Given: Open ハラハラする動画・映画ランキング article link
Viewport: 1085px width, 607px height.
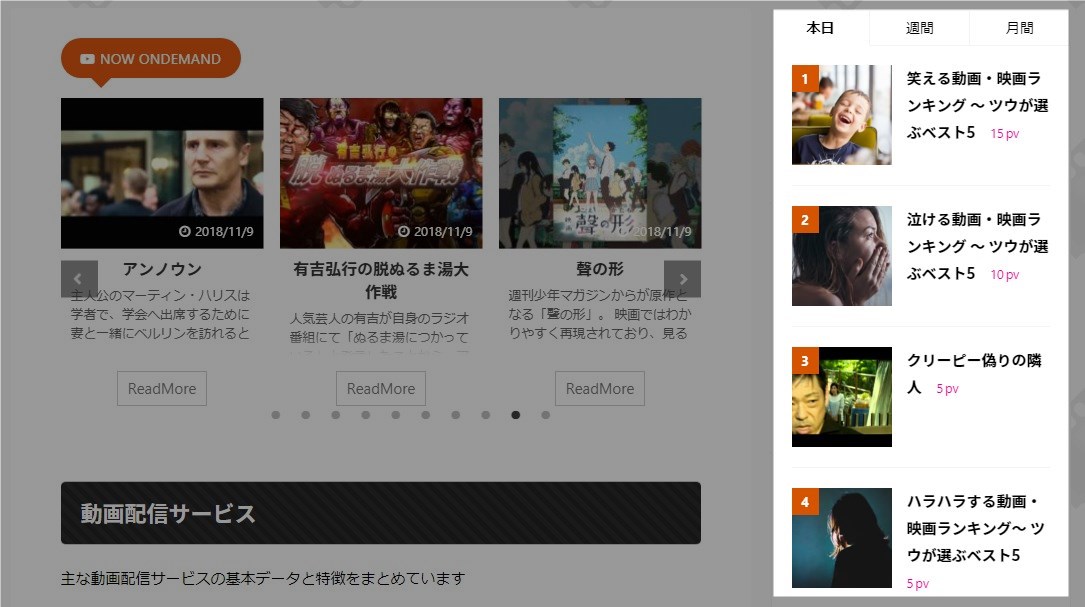Looking at the screenshot, I should 976,528.
